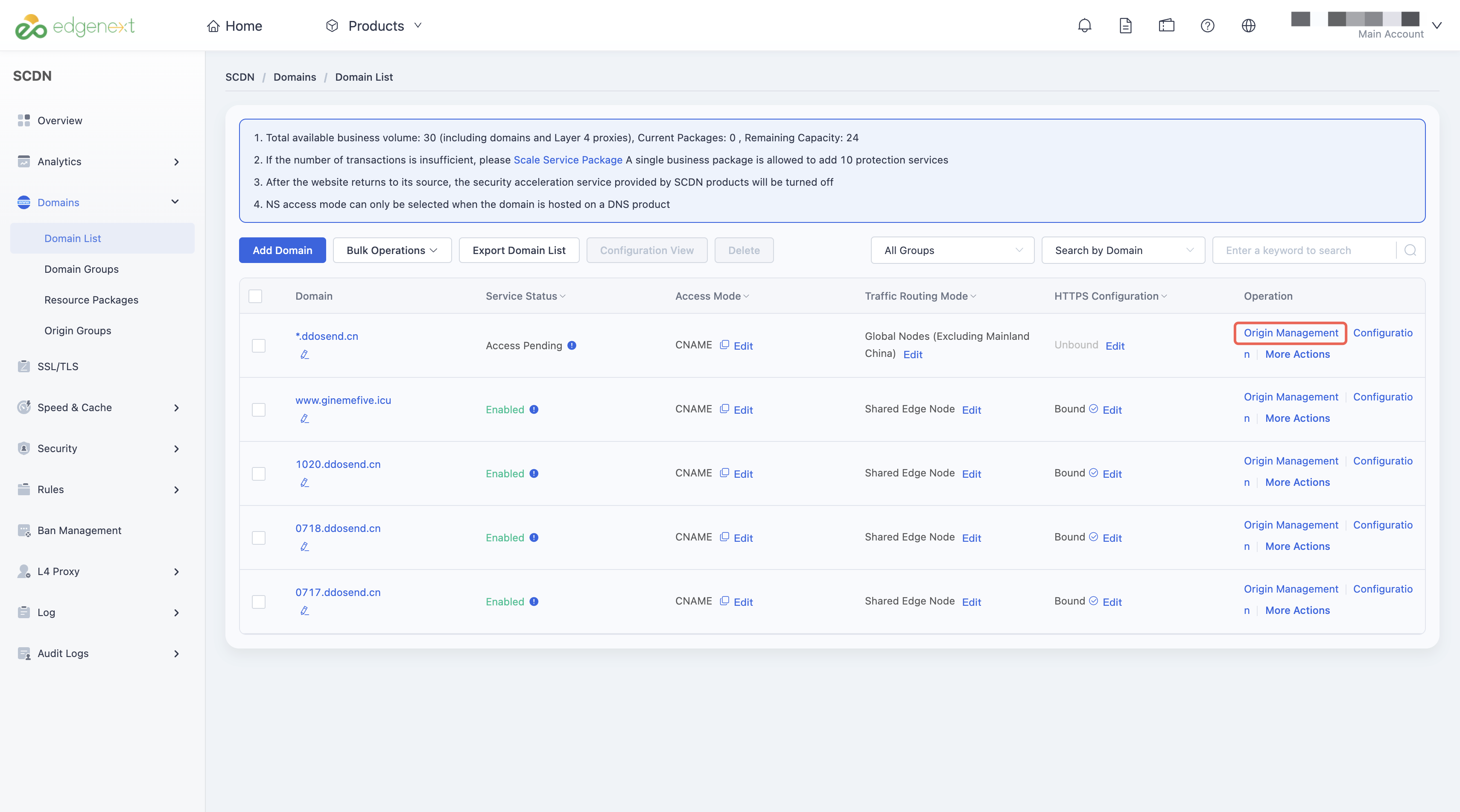This screenshot has width=1460, height=812.
Task: Open the Products dropdown menu
Action: point(374,26)
